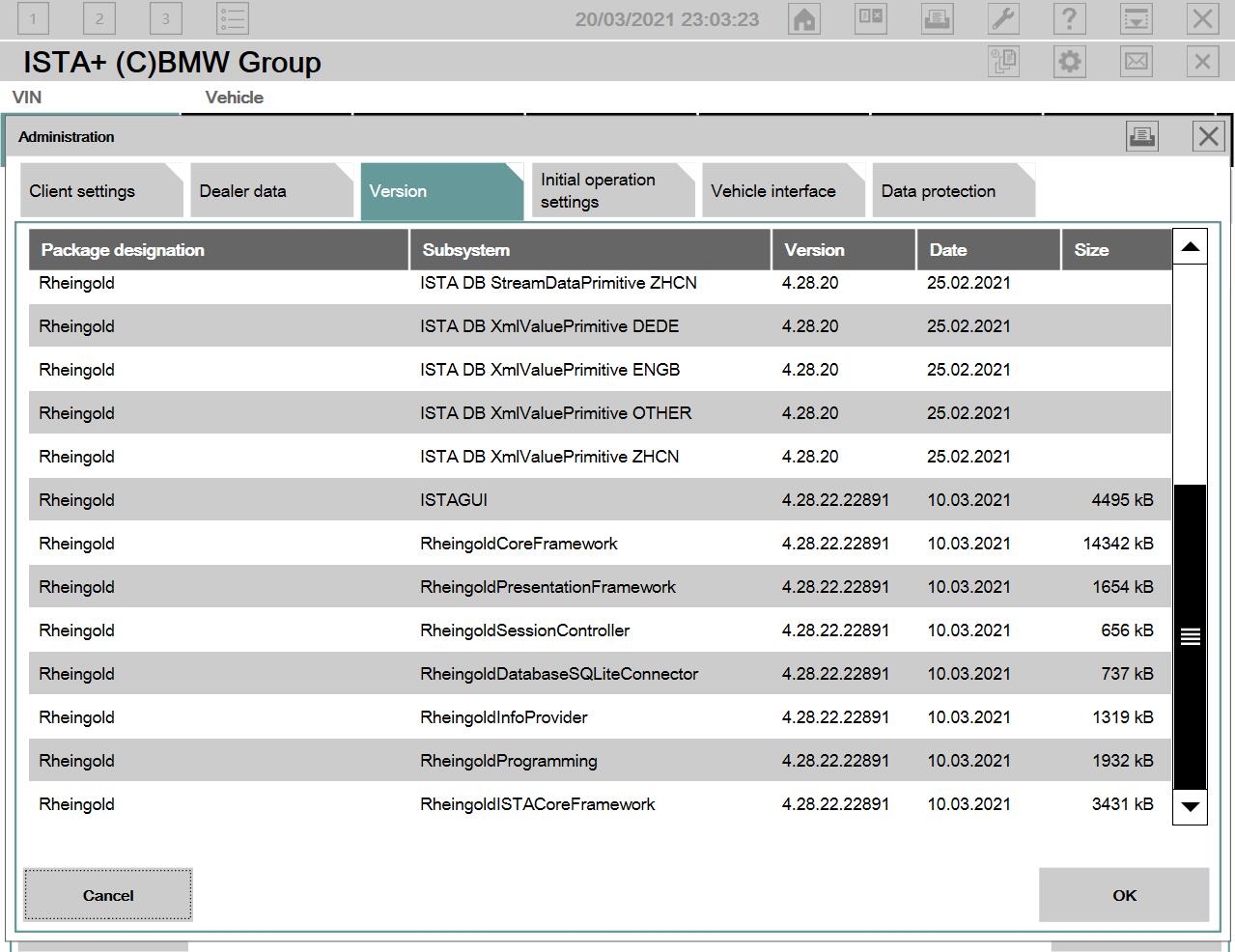
Task: Select the RheingoldCoreFramework row
Action: coord(600,544)
